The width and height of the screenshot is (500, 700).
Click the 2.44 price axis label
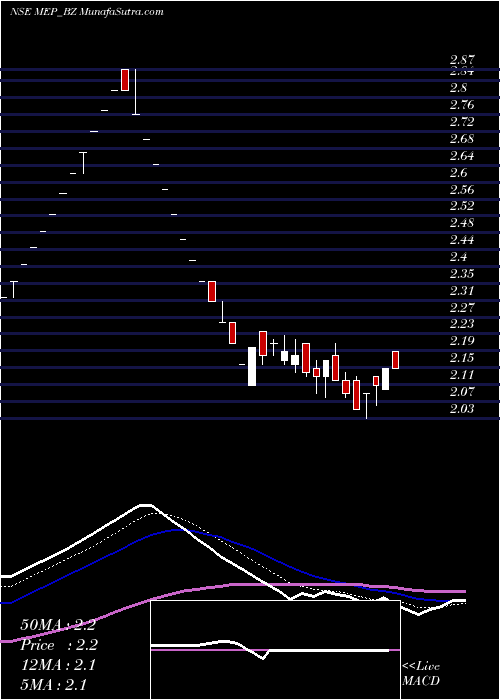pos(462,240)
